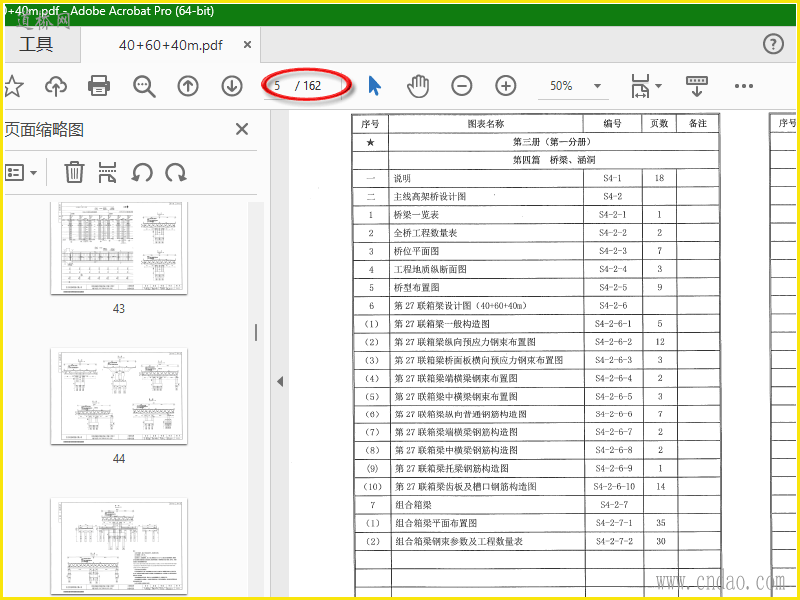Collapse the navigation pane with left arrow
The width and height of the screenshot is (800, 600).
point(280,382)
